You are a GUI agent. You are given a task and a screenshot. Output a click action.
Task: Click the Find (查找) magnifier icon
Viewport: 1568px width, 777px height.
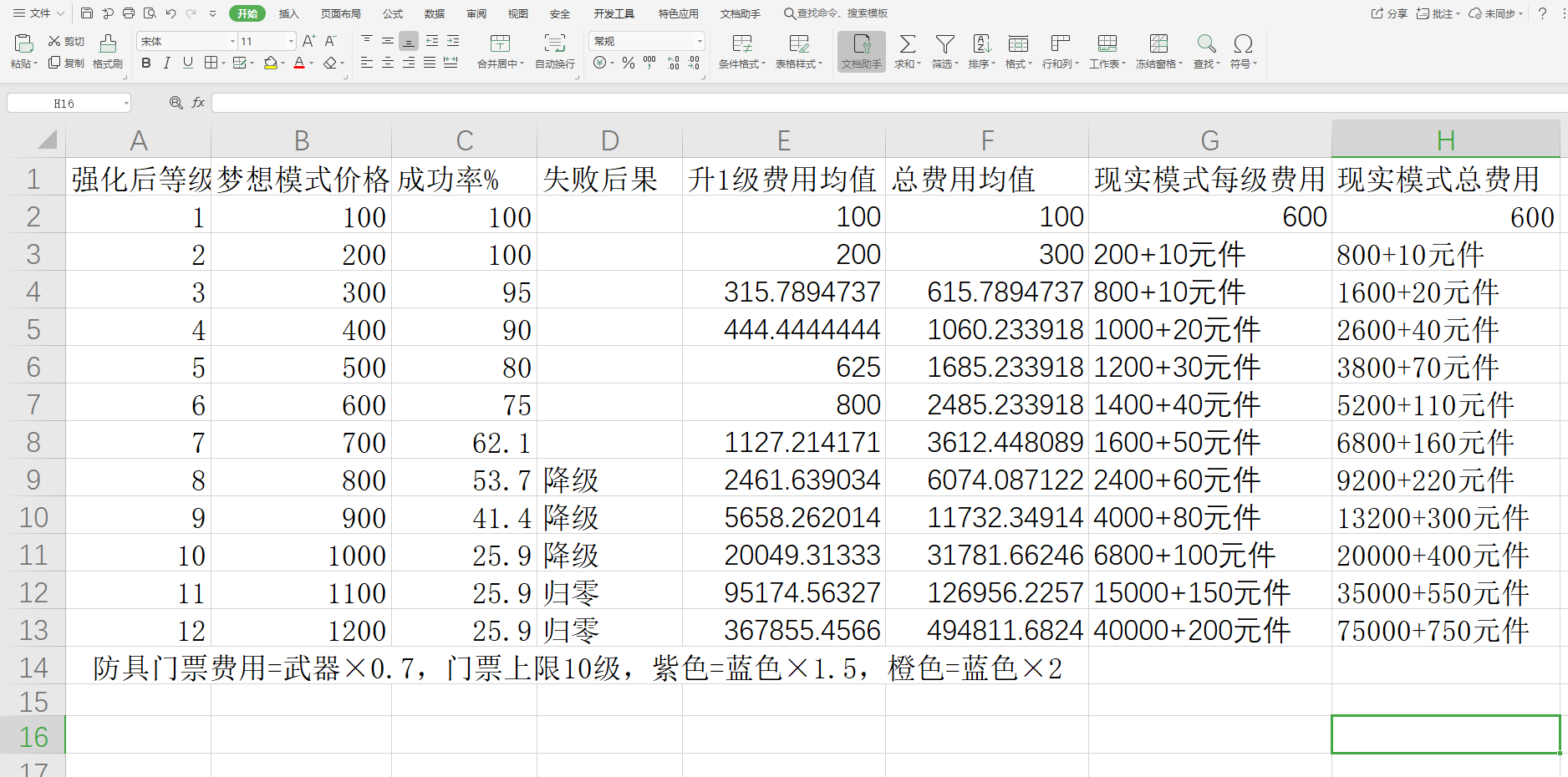(1205, 44)
